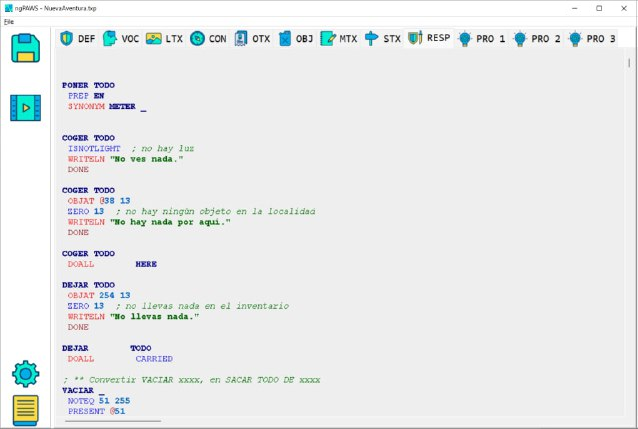This screenshot has width=638, height=429.
Task: Click the line PRESENT @51
Action: (96, 411)
